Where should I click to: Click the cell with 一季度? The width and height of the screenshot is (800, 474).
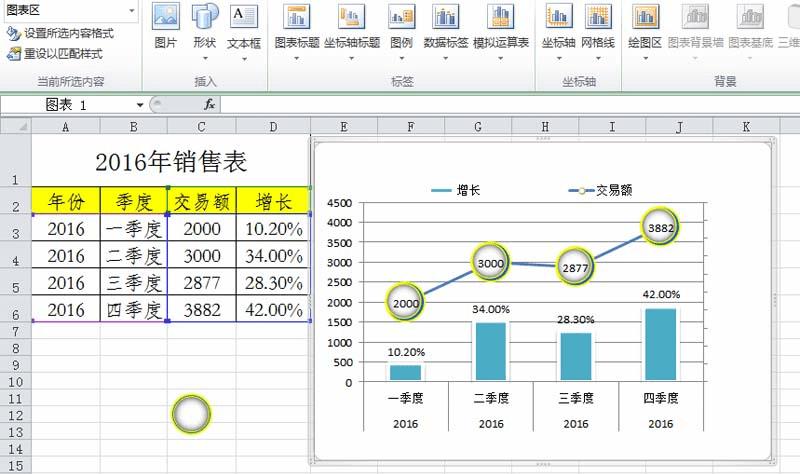click(x=134, y=229)
